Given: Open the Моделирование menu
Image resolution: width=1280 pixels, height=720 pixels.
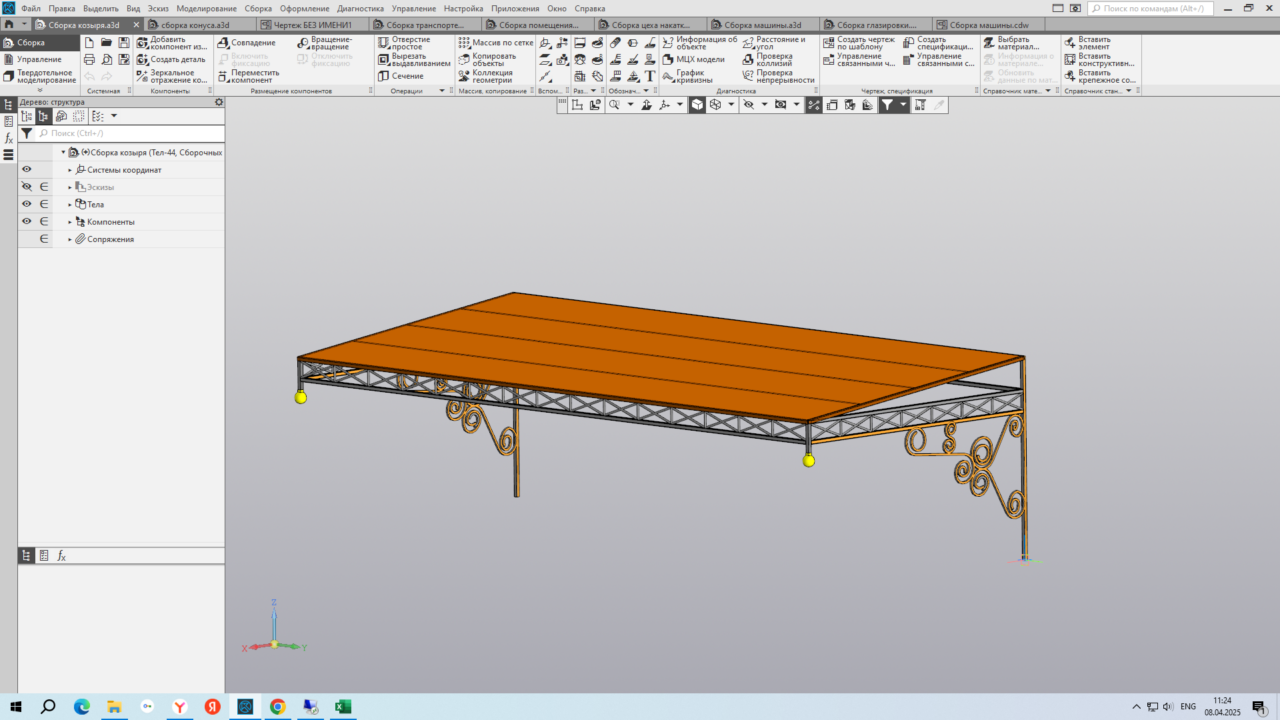Looking at the screenshot, I should coord(206,8).
